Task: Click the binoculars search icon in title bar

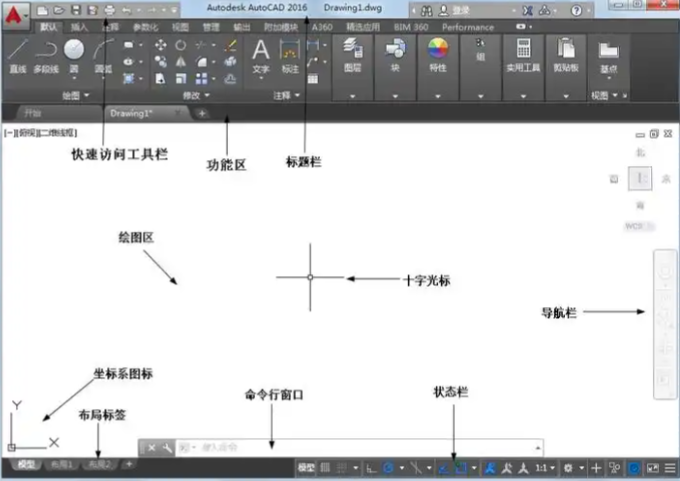Action: click(427, 10)
